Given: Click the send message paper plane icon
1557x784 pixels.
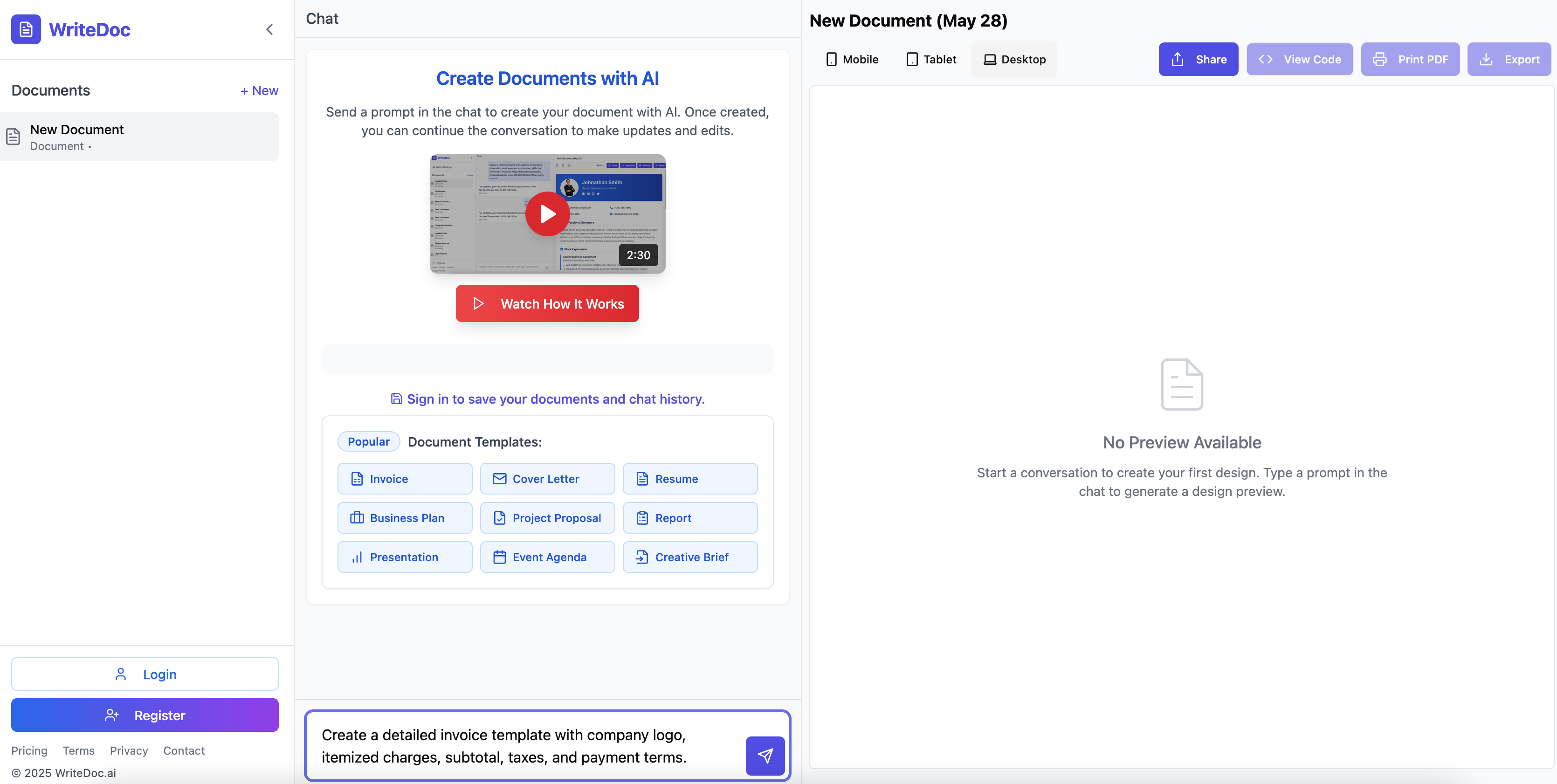Looking at the screenshot, I should pos(765,755).
